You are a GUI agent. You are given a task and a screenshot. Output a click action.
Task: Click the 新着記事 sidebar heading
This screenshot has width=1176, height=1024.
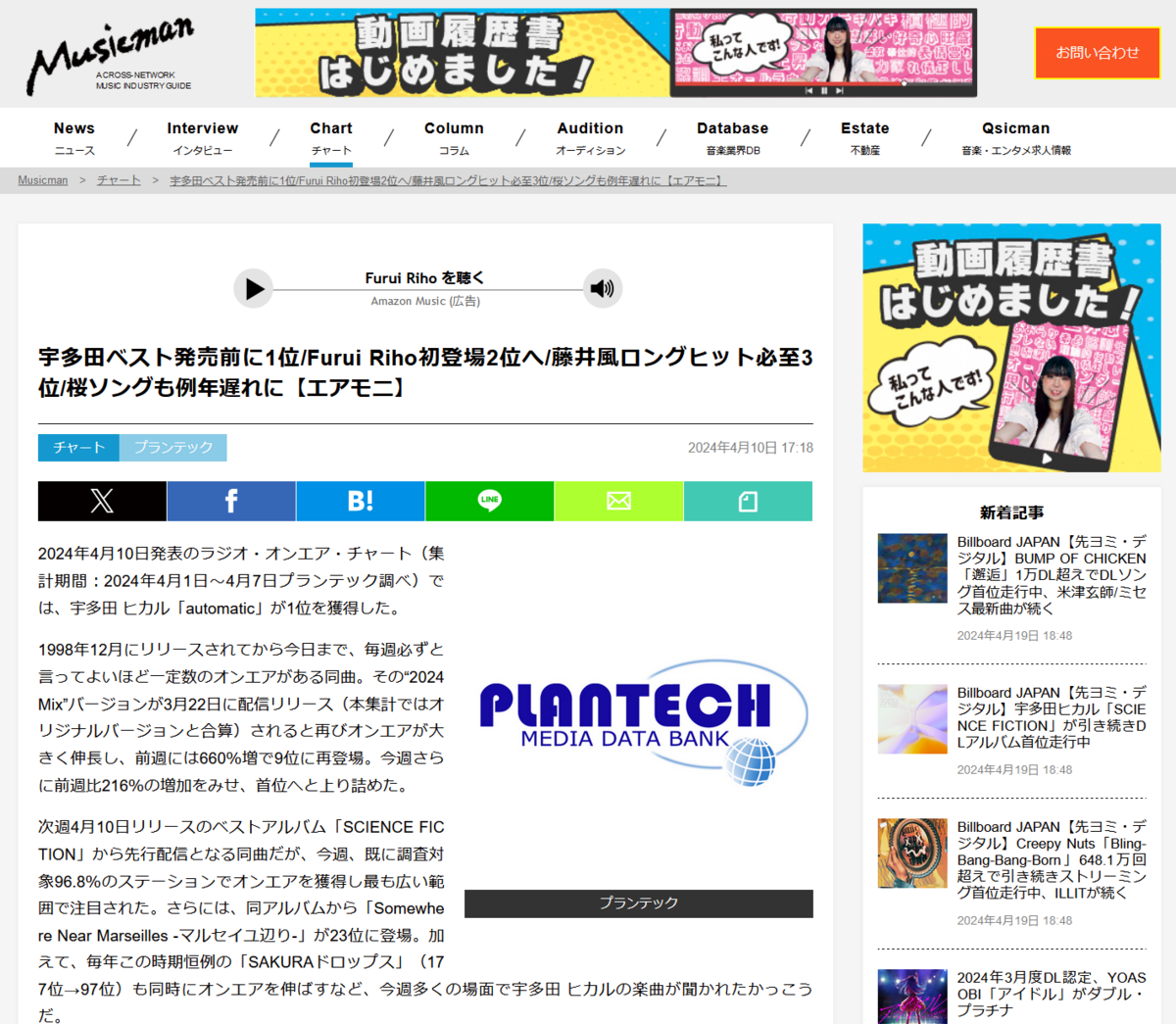(1011, 512)
